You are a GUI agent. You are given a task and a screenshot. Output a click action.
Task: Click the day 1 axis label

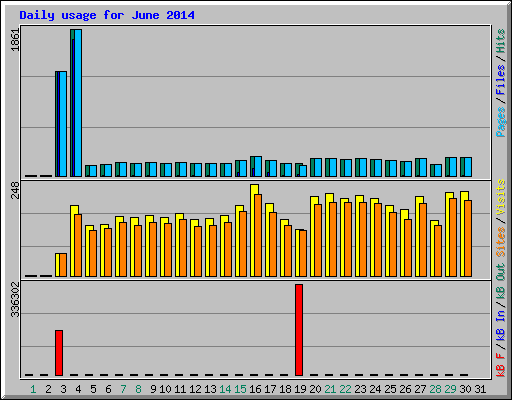(33, 389)
